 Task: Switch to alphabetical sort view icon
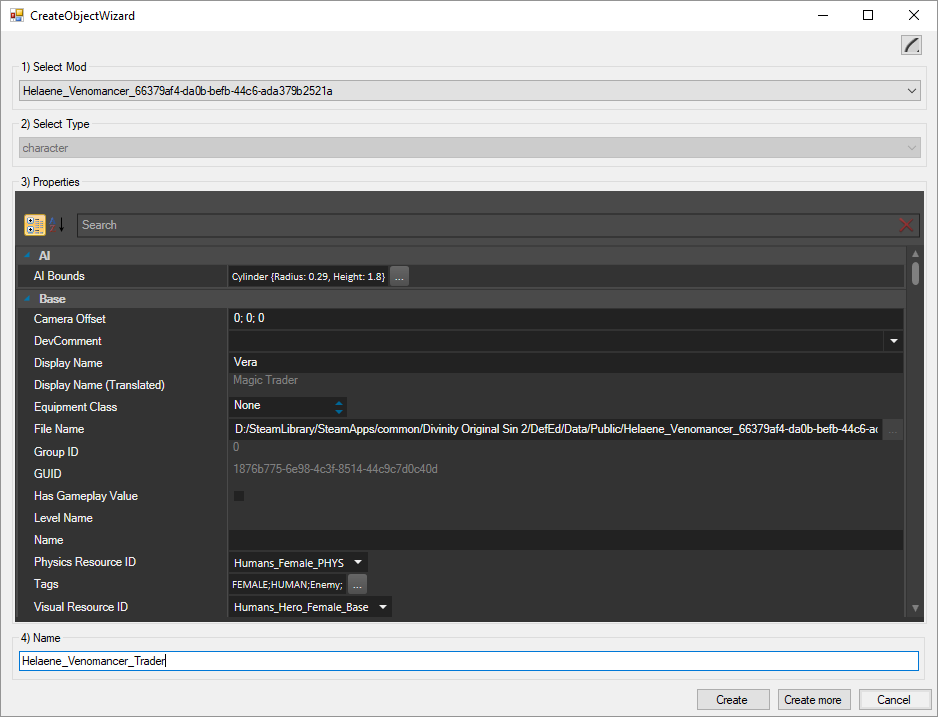coord(57,225)
